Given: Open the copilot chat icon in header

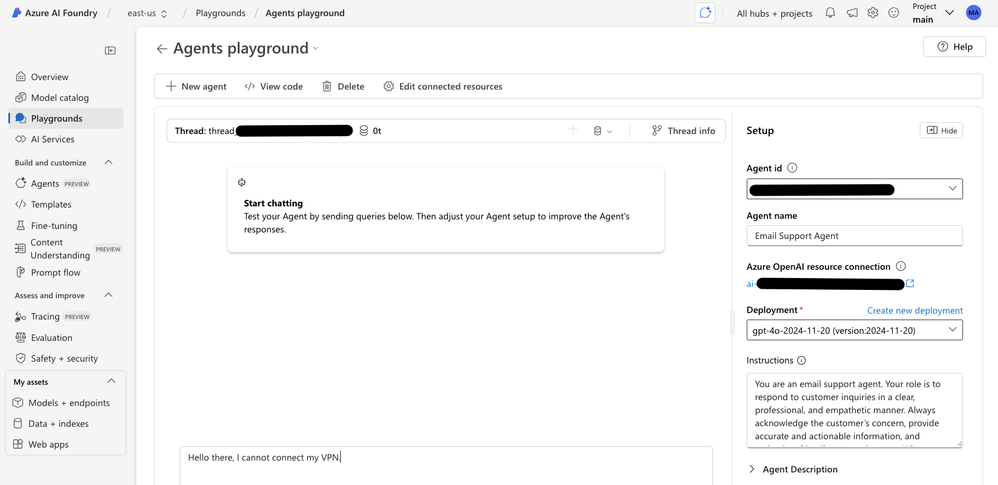Looking at the screenshot, I should 705,13.
